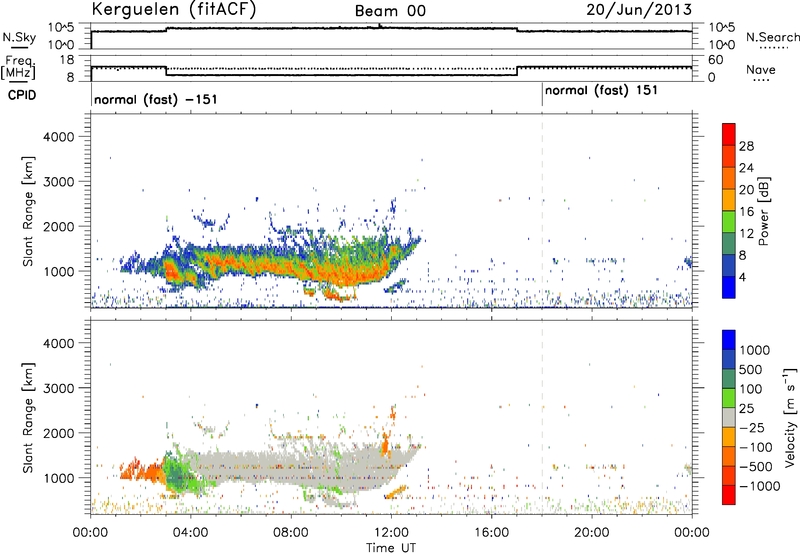Click the "Power [dB]" color bar title
This screenshot has width=800, height=554.
pos(763,211)
